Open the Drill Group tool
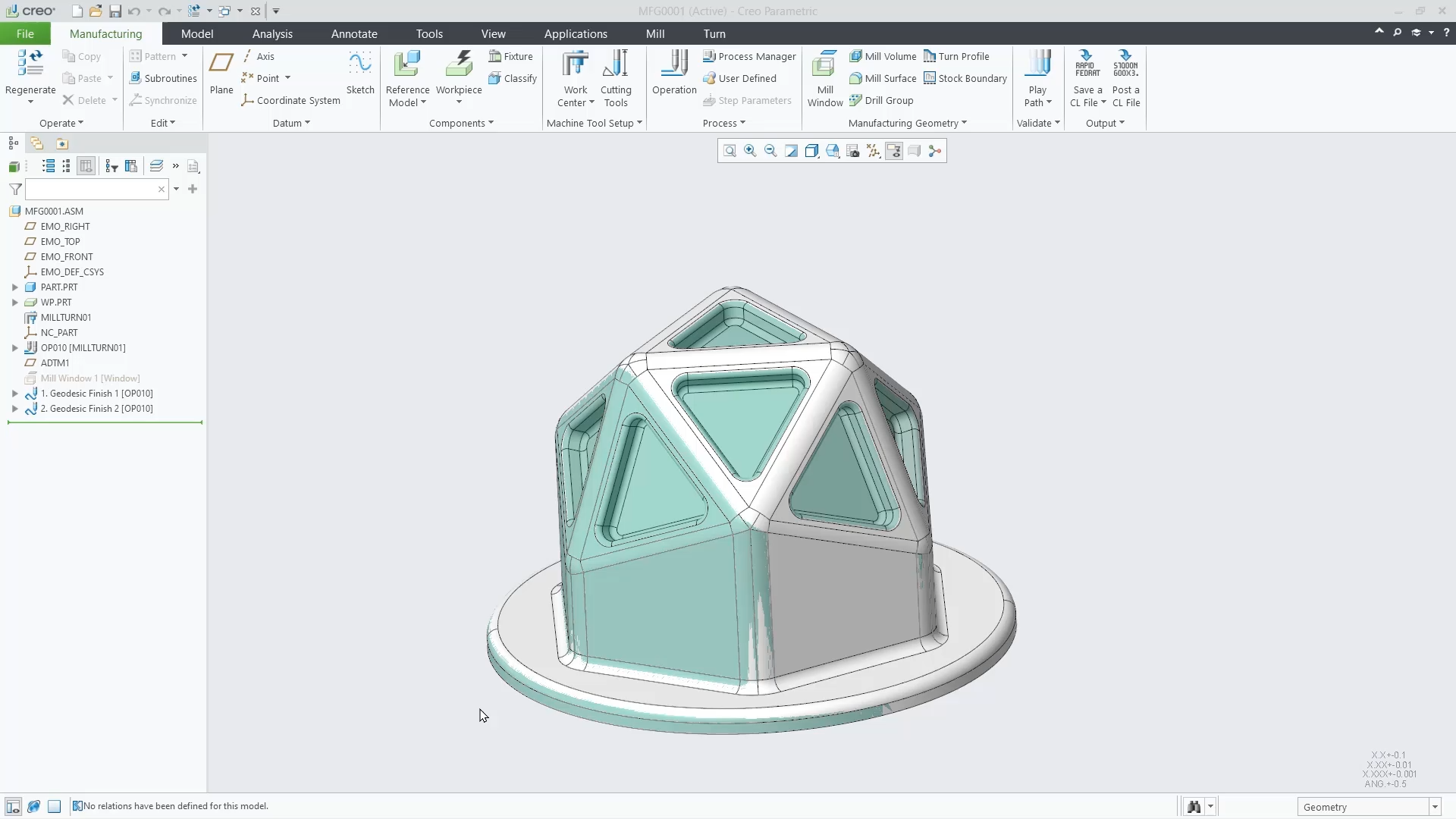Viewport: 1456px width, 819px height. [x=882, y=100]
